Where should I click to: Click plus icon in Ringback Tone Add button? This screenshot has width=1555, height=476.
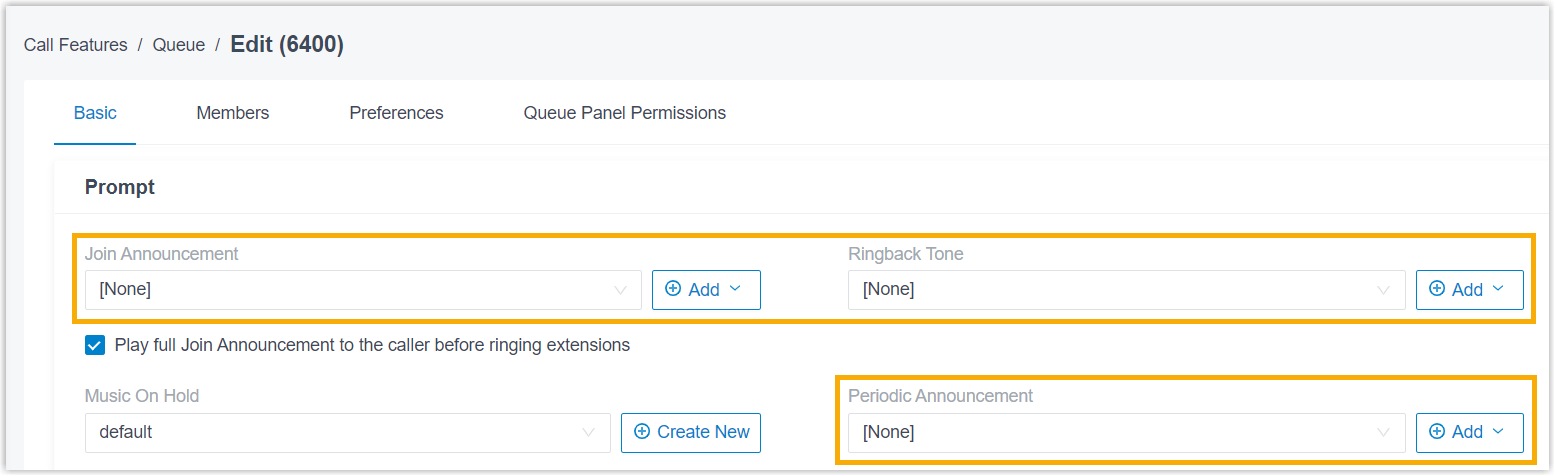pos(1437,289)
